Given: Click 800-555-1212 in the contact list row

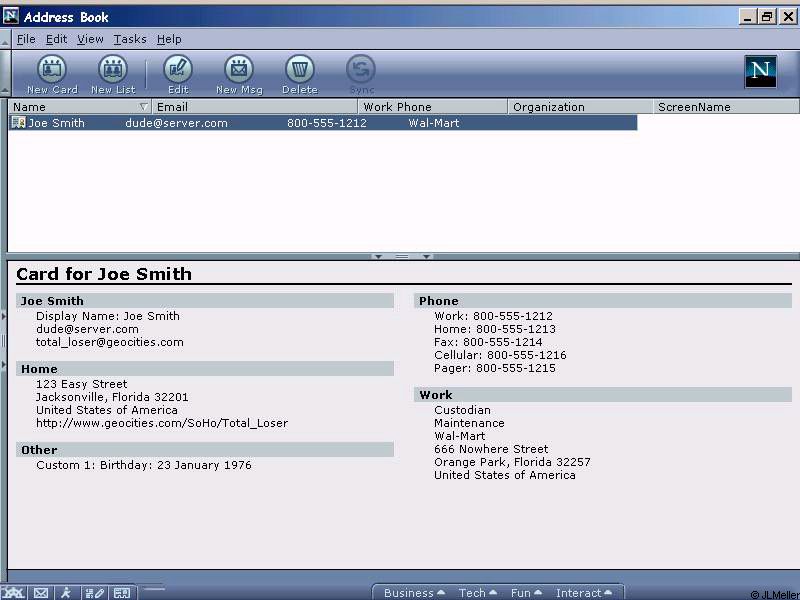Looking at the screenshot, I should [327, 123].
